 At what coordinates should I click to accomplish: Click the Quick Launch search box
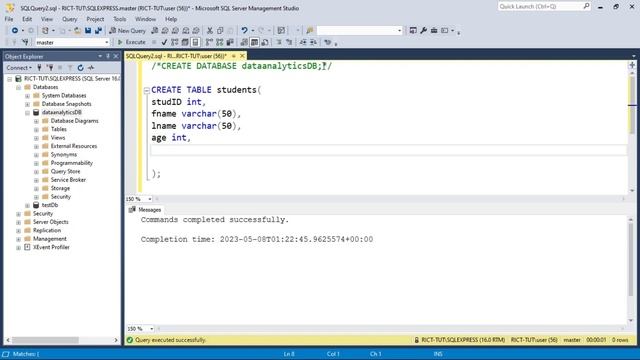pyautogui.click(x=544, y=7)
